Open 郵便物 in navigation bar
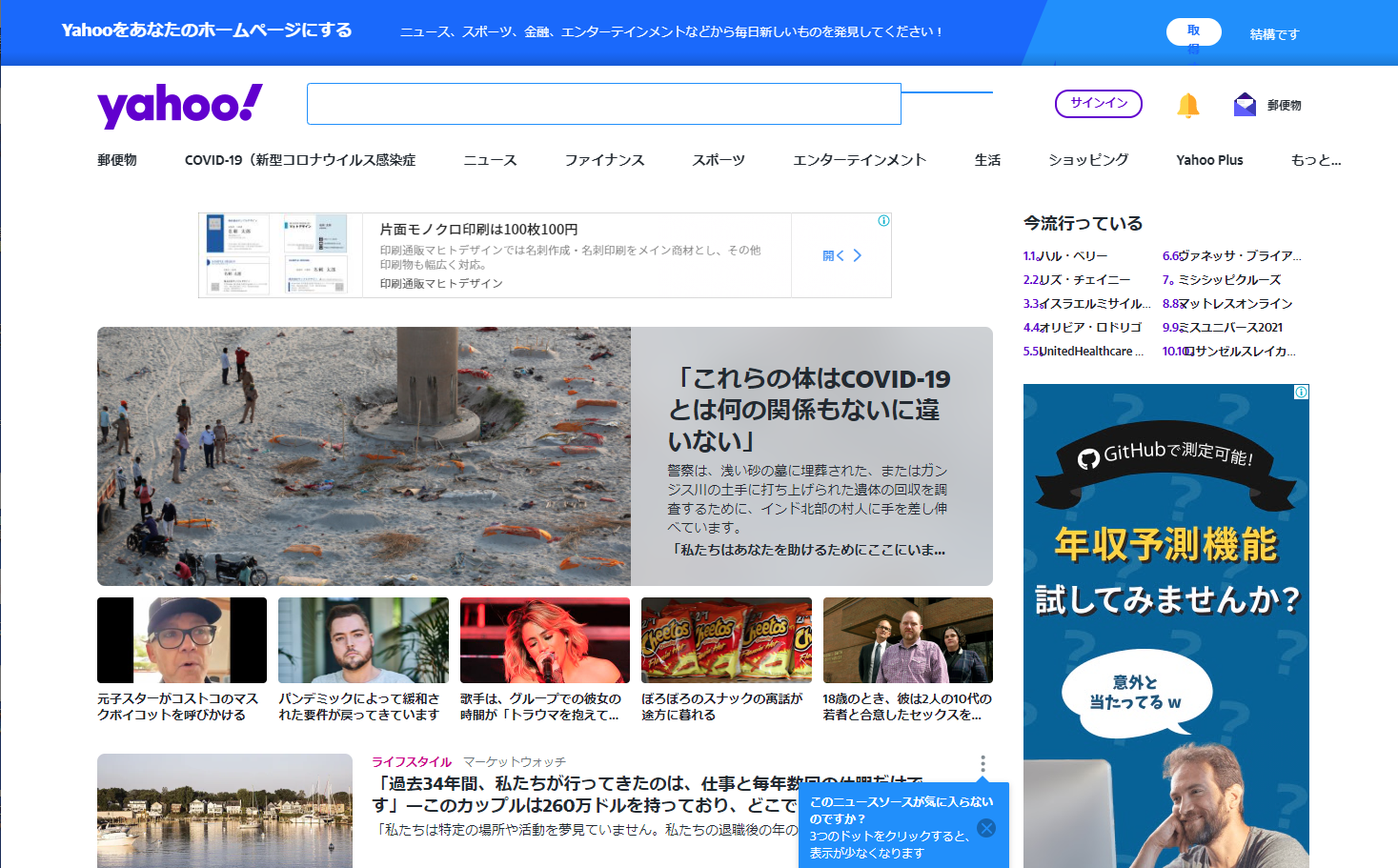This screenshot has height=868, width=1398. (117, 160)
